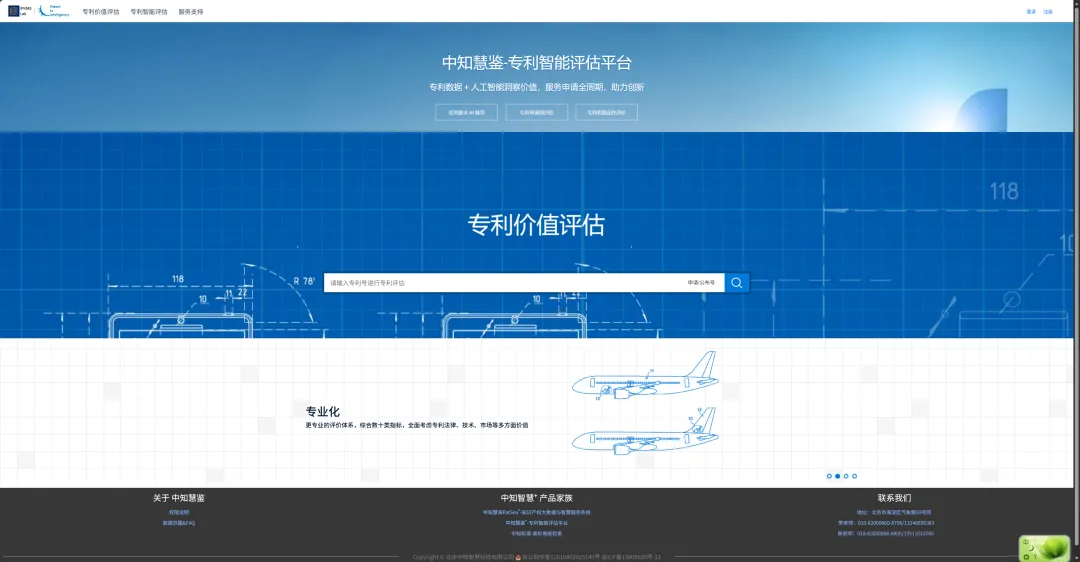Open the 中知慧鉴 专利智能评估平台 footer link
1080x562 pixels.
pos(537,523)
